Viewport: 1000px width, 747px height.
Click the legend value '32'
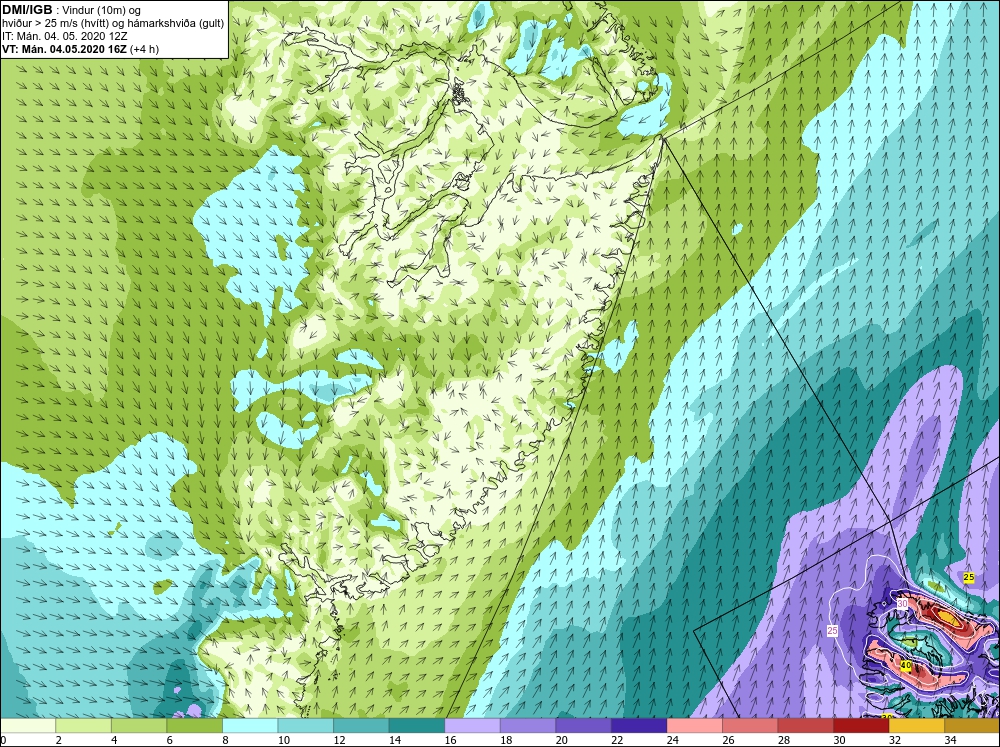(894, 740)
